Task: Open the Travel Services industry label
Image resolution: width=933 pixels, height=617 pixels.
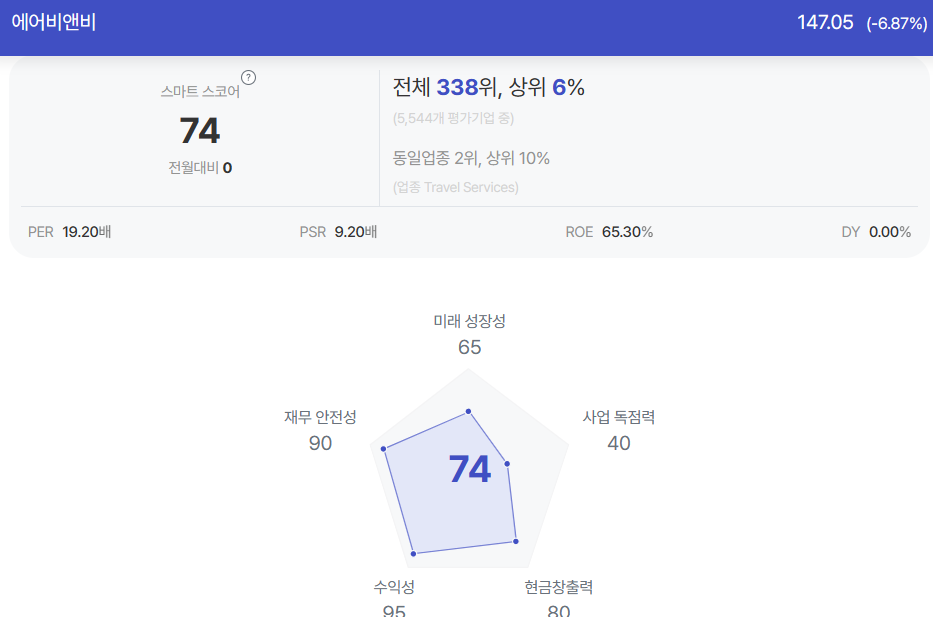Action: pyautogui.click(x=455, y=187)
